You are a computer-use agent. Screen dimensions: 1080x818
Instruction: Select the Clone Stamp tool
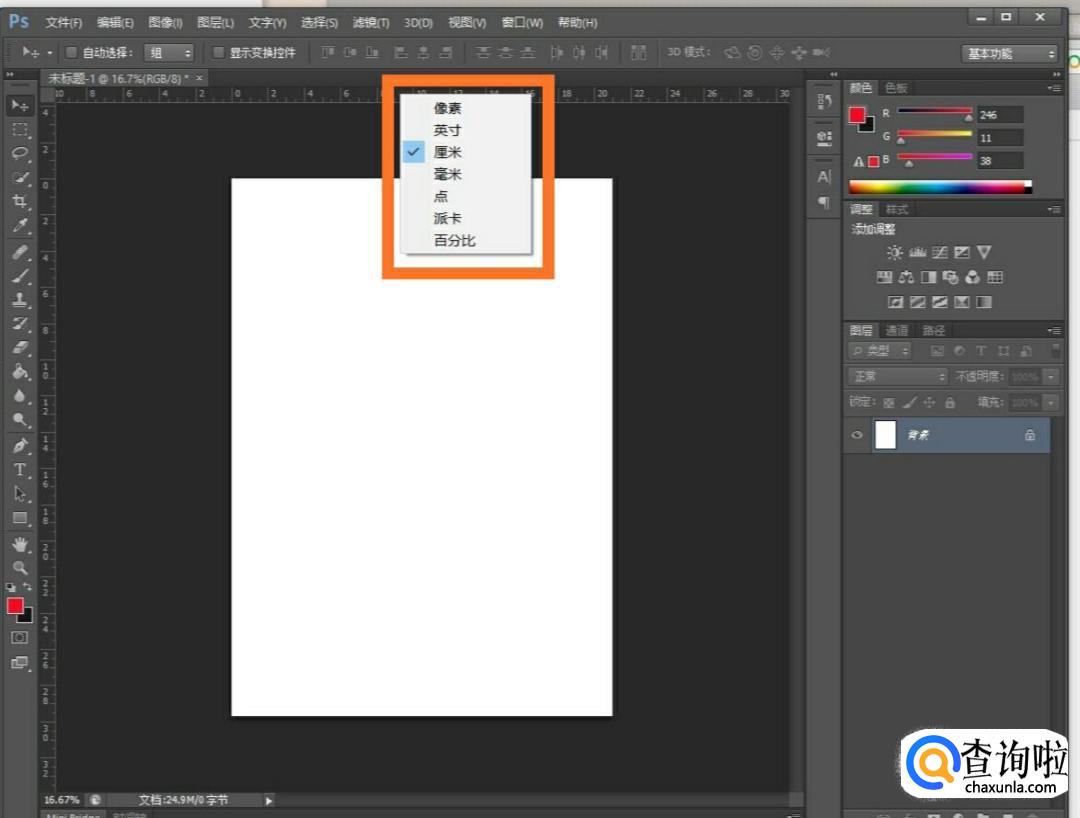pos(19,299)
